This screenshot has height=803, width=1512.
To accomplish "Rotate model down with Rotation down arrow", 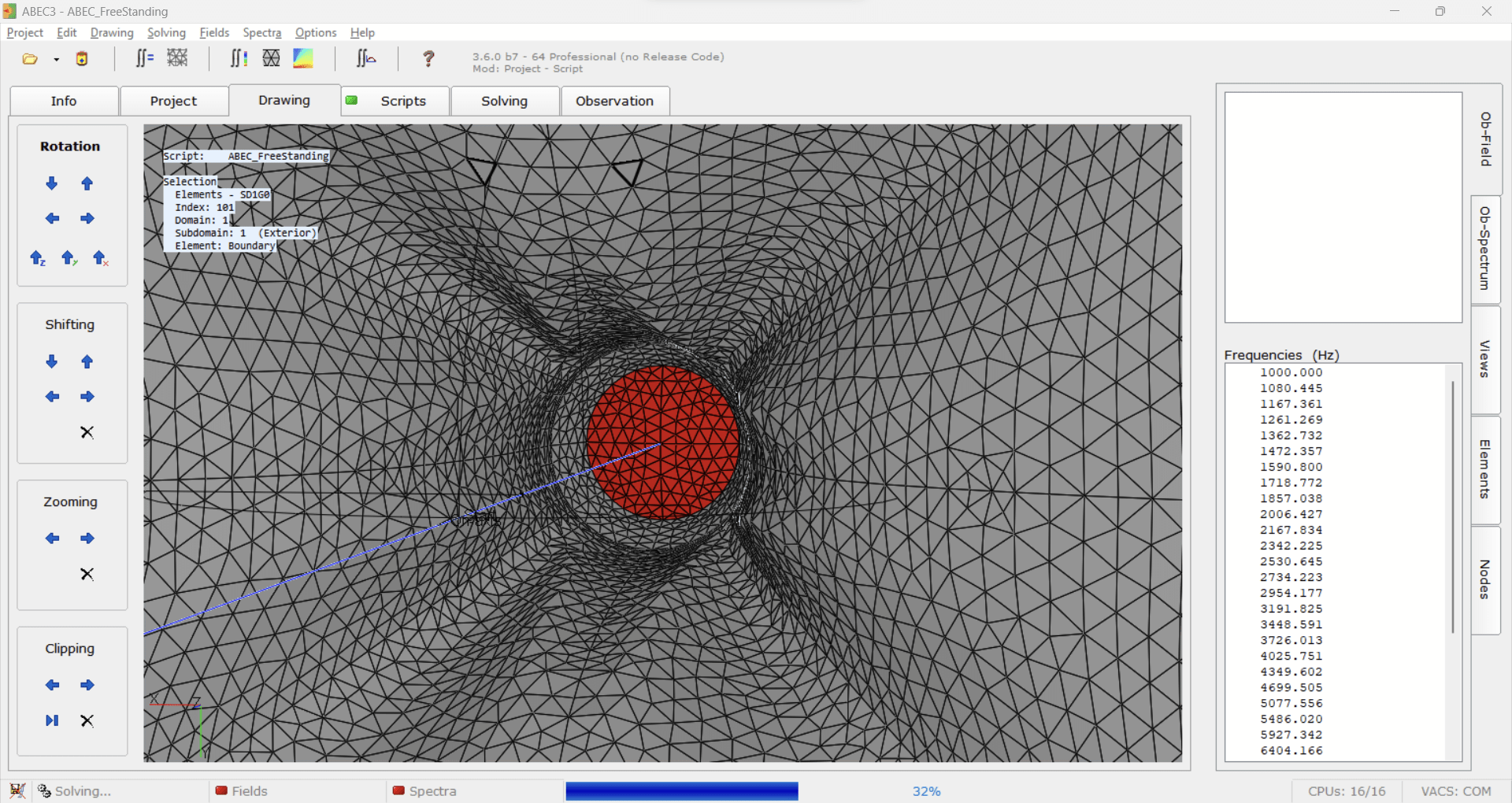I will point(52,183).
